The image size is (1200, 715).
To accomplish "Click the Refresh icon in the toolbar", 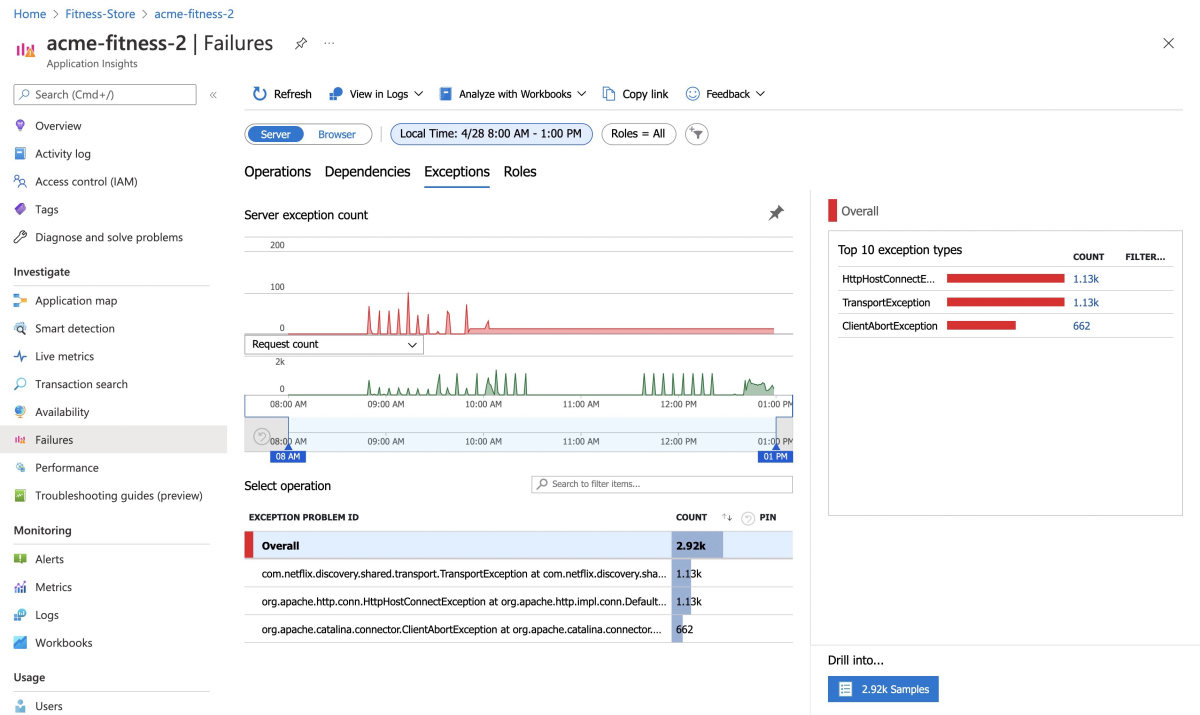I will click(260, 94).
